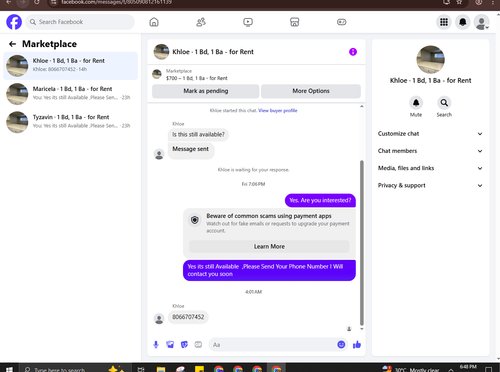Open the Facebook logo home link

[14, 22]
